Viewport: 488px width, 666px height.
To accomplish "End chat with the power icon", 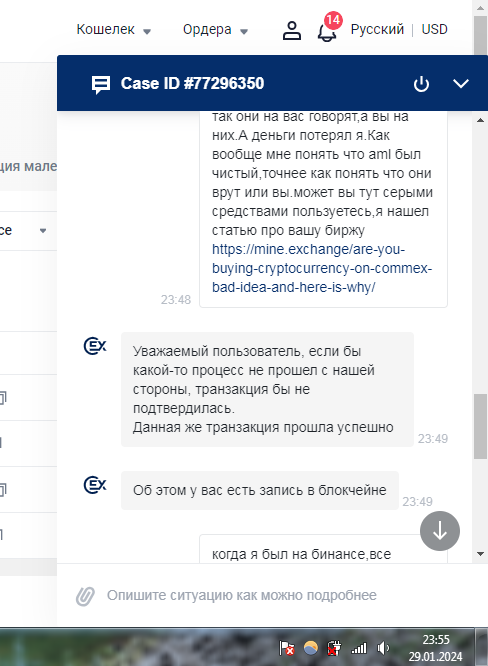I will point(421,84).
